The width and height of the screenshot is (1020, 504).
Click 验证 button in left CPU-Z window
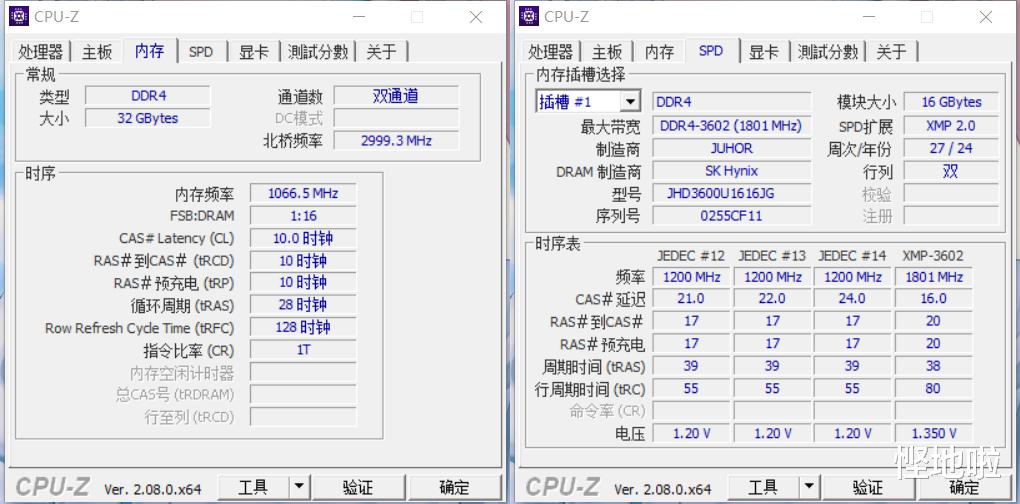tap(358, 487)
